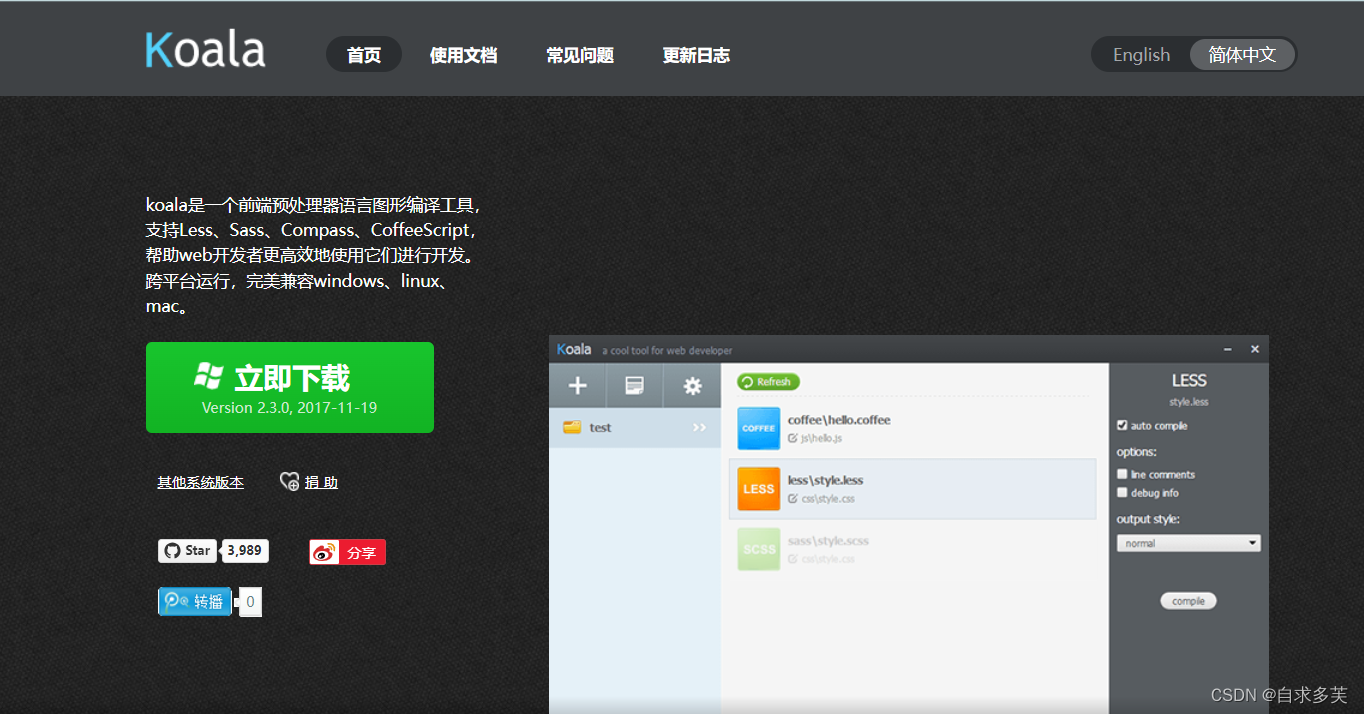Open the output style dropdown
1364x714 pixels.
1188,542
